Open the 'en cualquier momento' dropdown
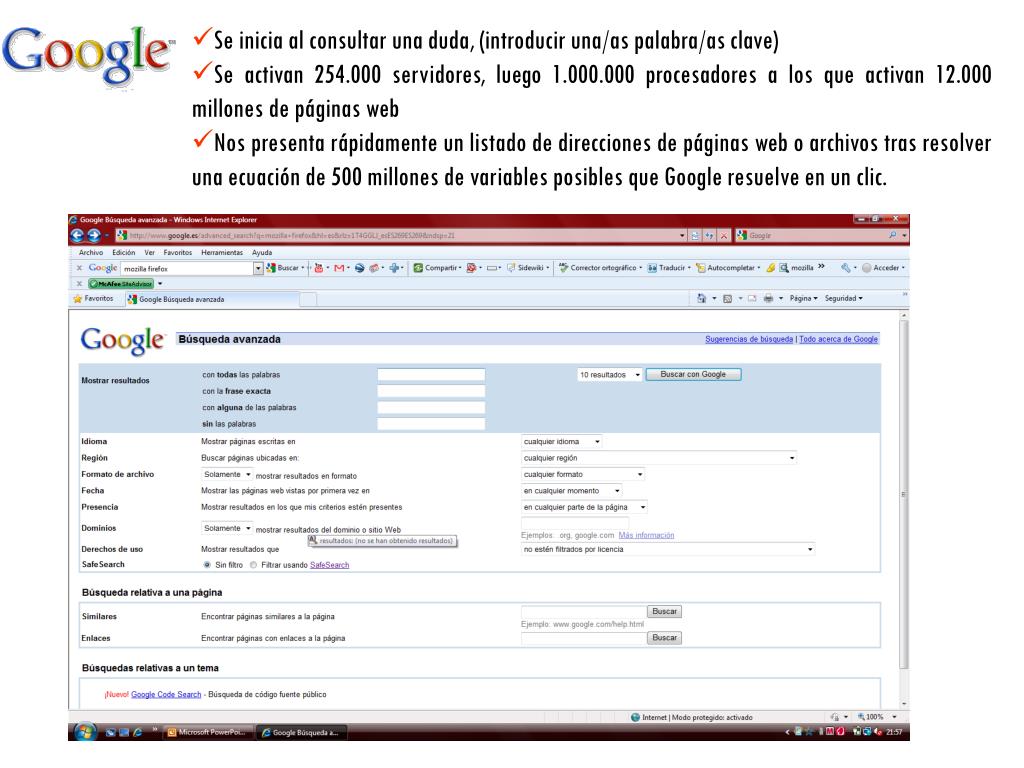The width and height of the screenshot is (1024, 768). pyautogui.click(x=572, y=491)
